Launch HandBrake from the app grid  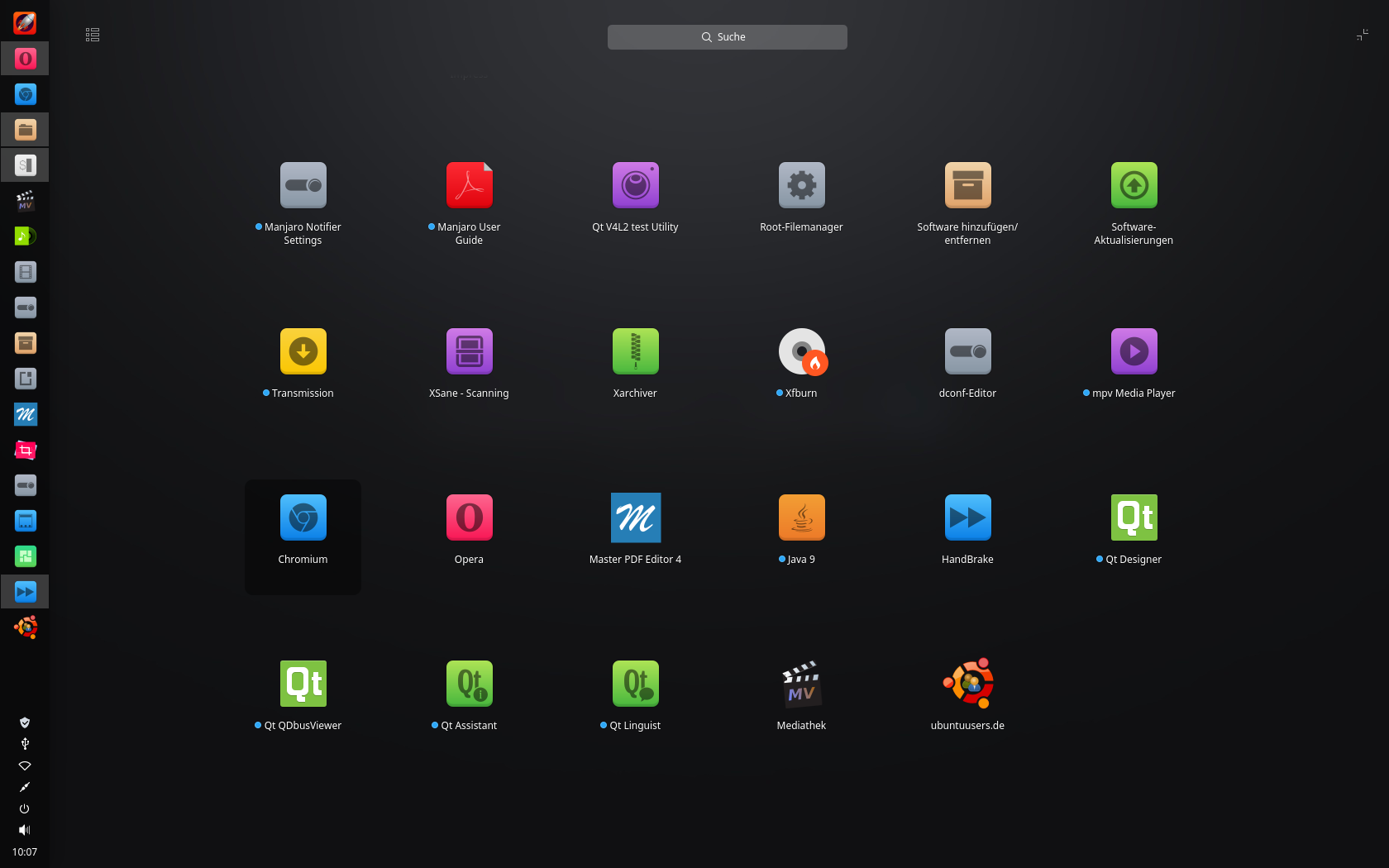(x=967, y=518)
